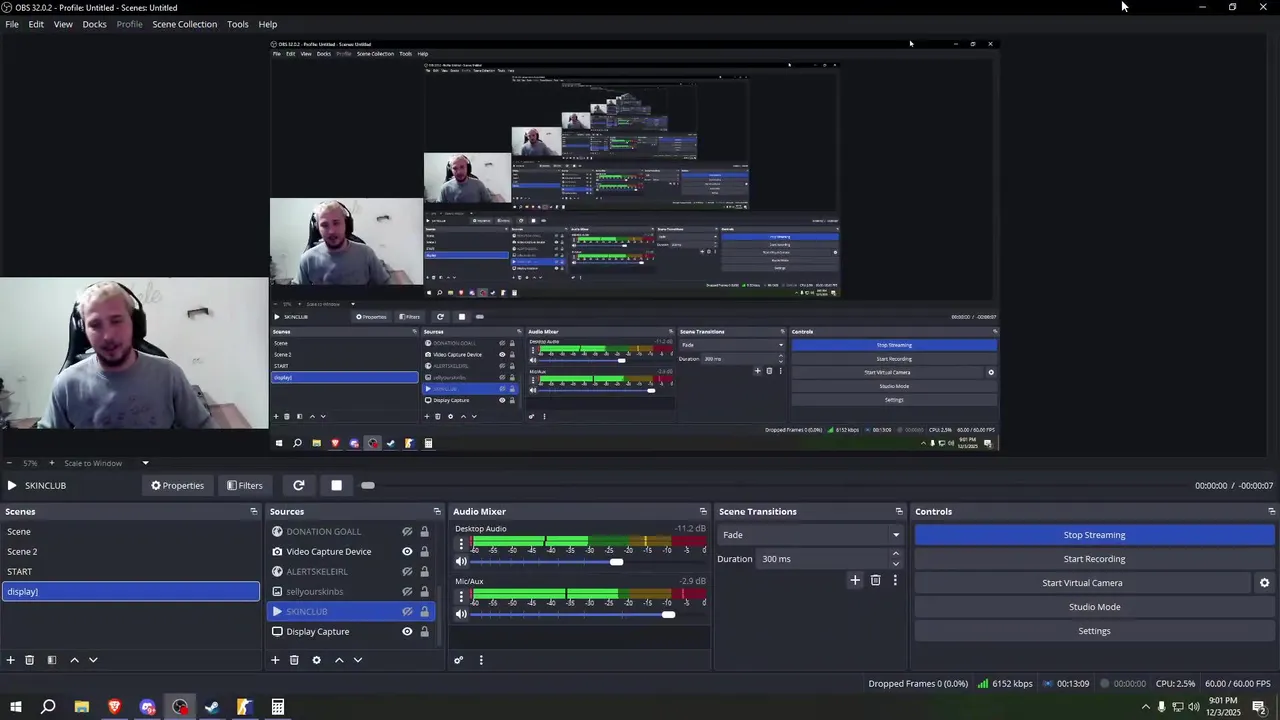Open the Docks menu
The image size is (1280, 720).
[x=94, y=24]
